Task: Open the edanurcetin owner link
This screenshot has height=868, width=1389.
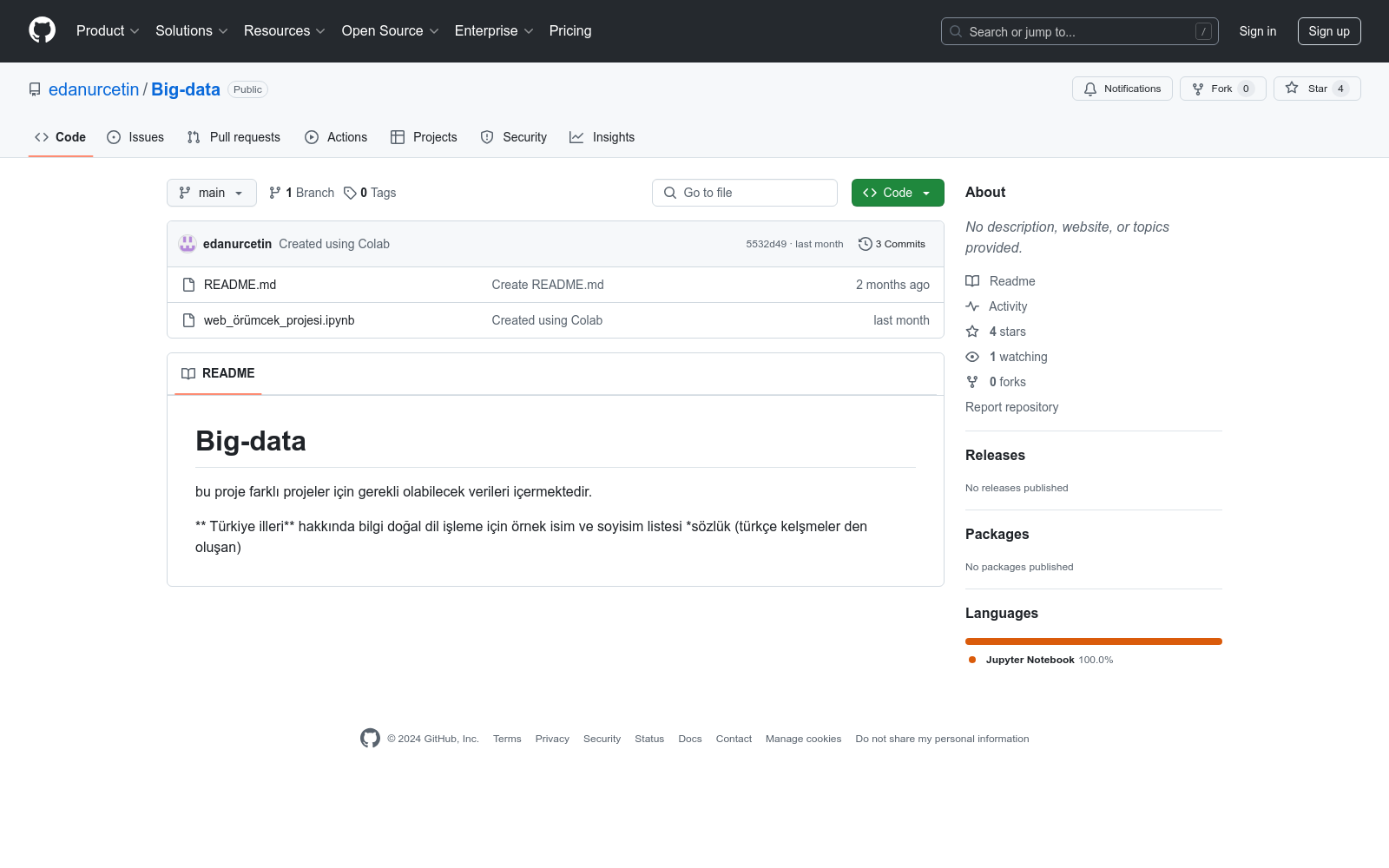Action: pos(94,89)
